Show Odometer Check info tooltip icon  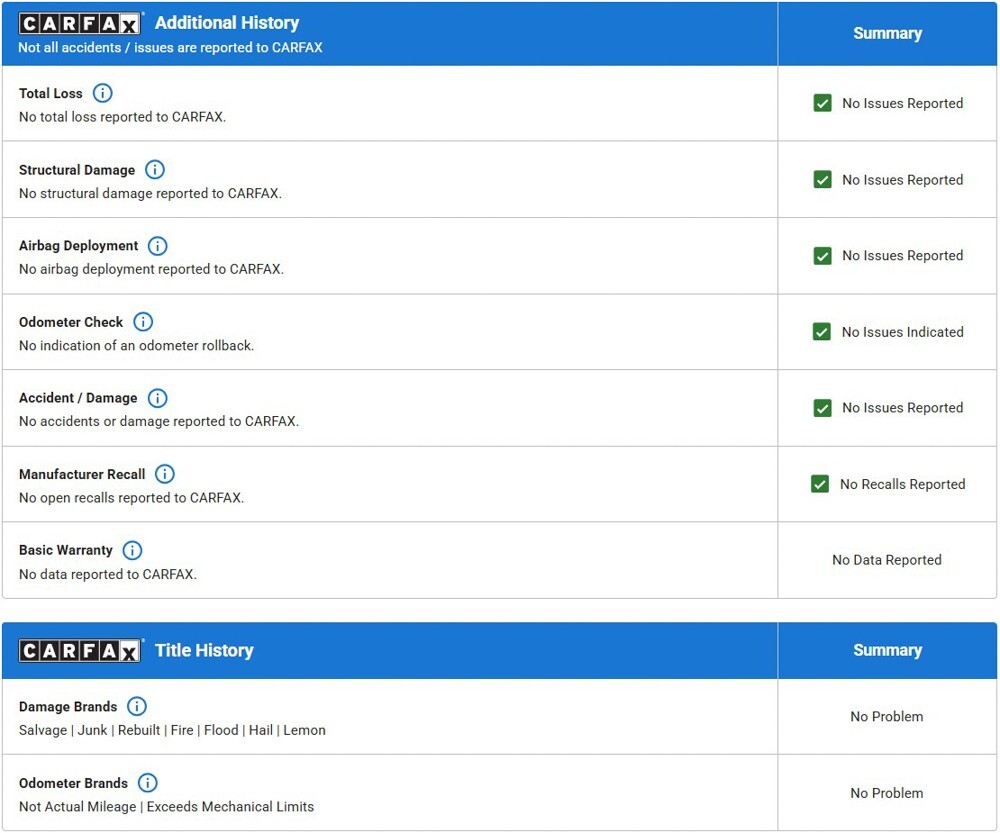point(143,322)
